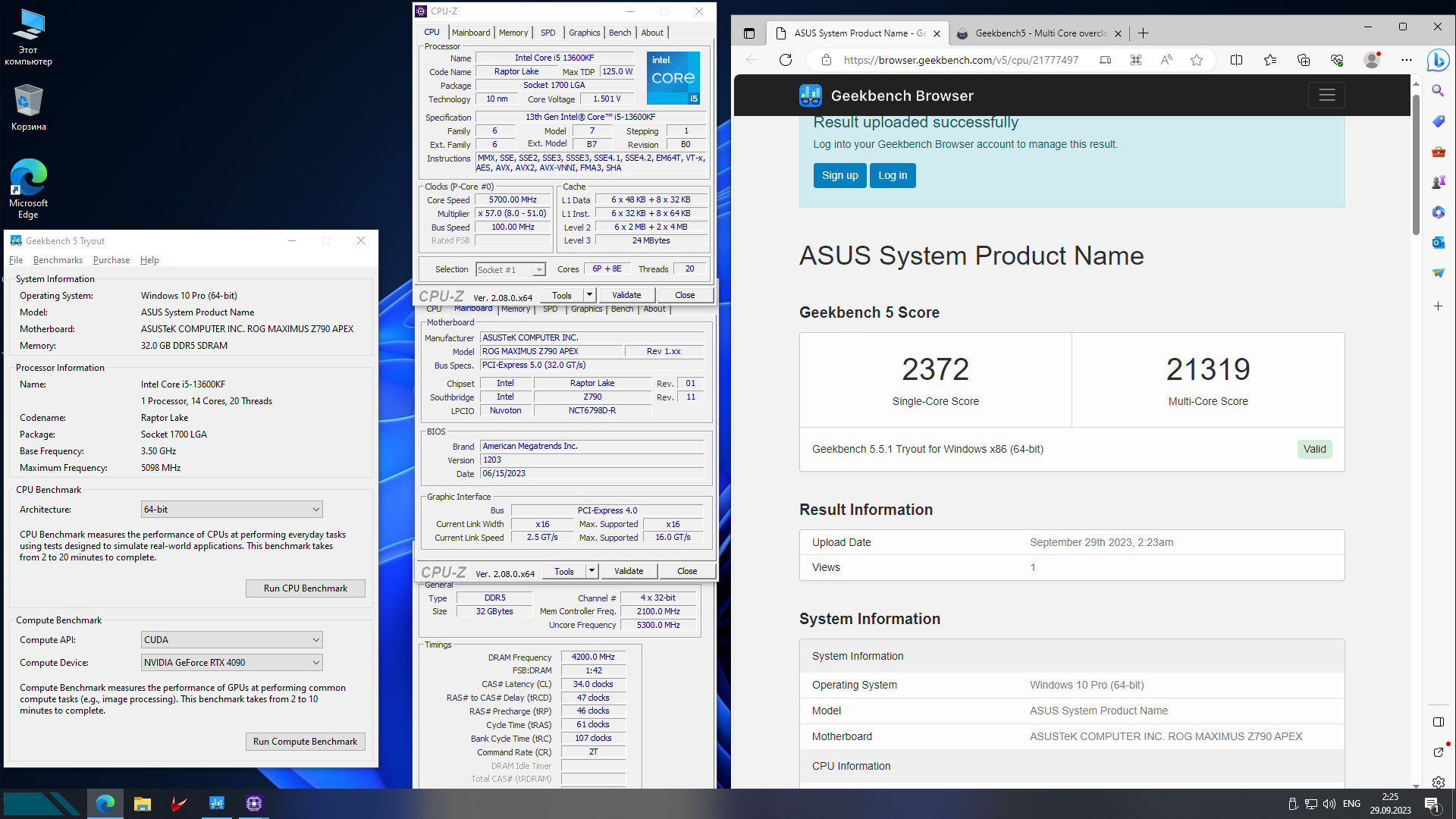The image size is (1456, 819).
Task: Click the Edge address bar URL
Action: (x=961, y=60)
